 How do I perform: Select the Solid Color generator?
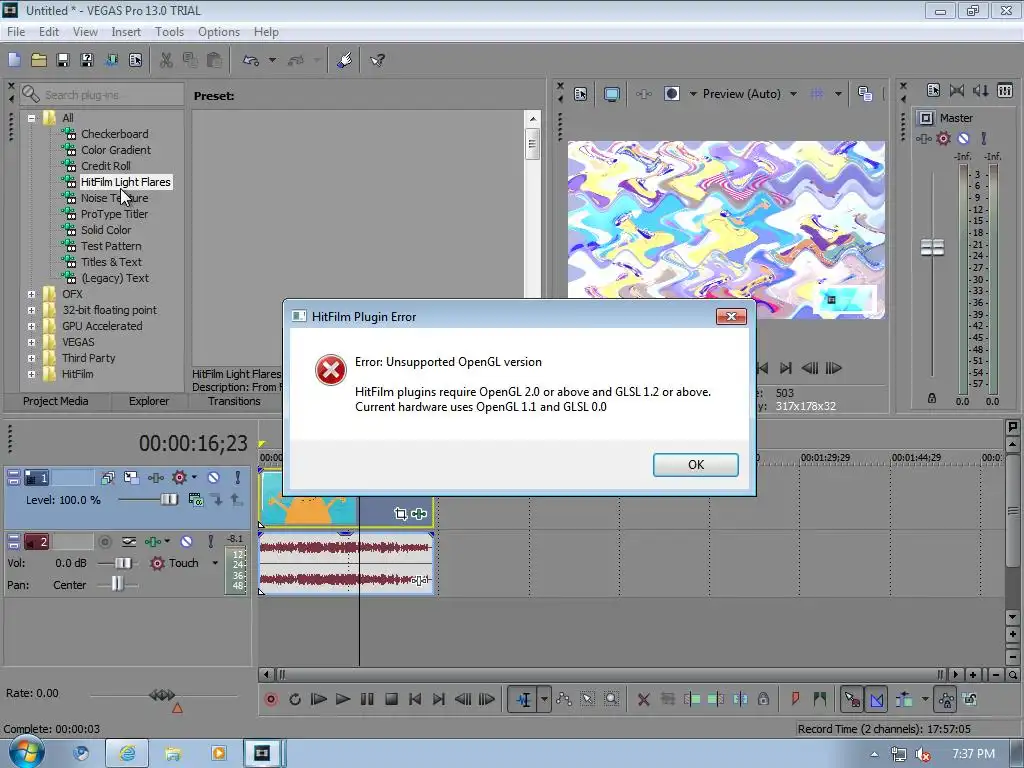(x=106, y=230)
